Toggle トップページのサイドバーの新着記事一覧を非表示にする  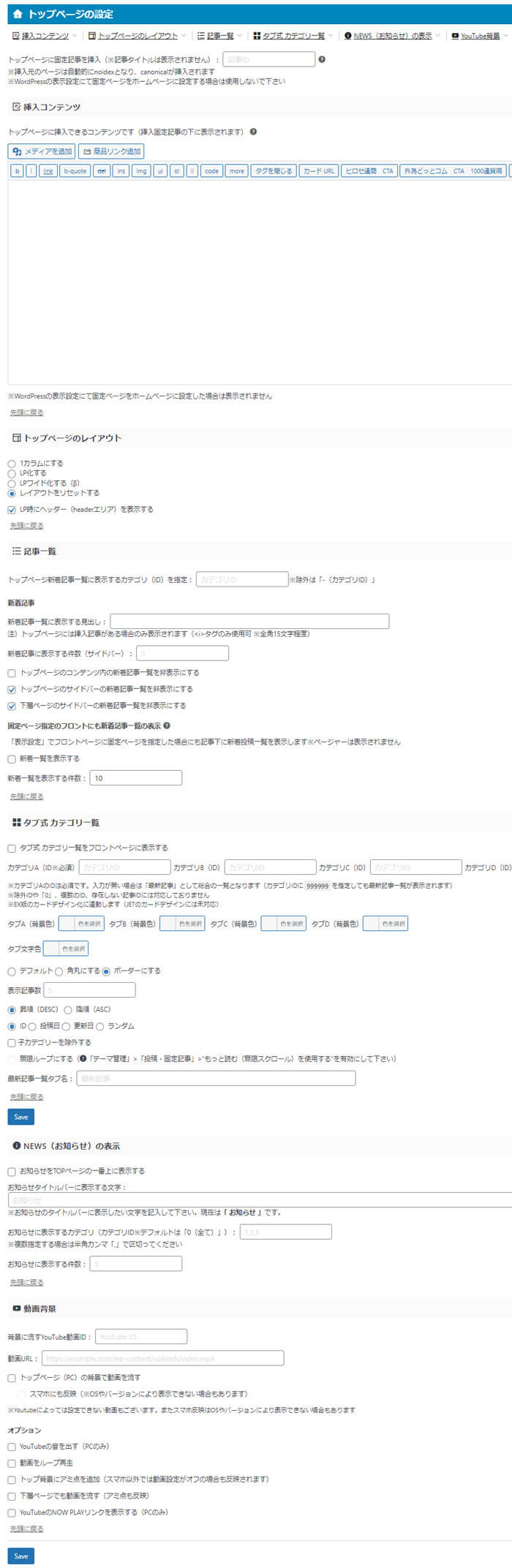[x=12, y=690]
